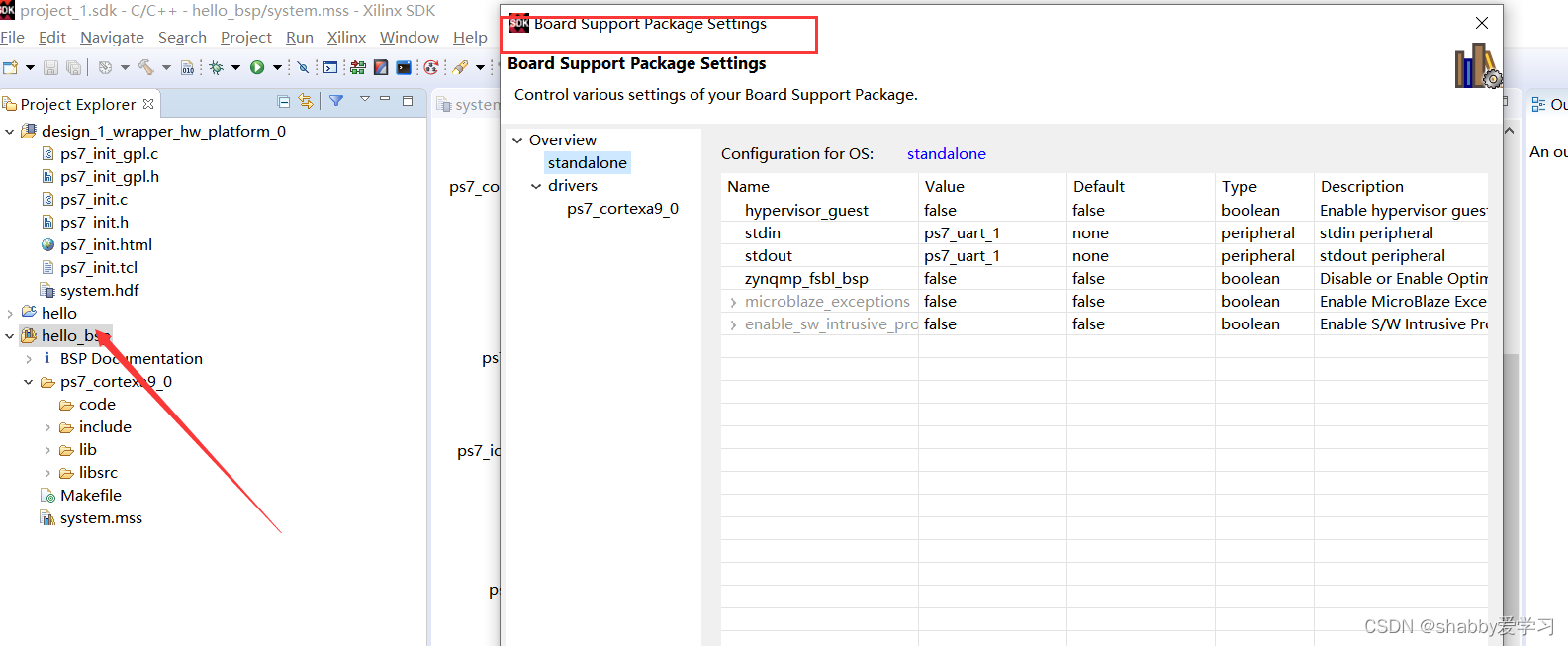Open the Navigate menu
Image resolution: width=1568 pixels, height=646 pixels.
112,37
